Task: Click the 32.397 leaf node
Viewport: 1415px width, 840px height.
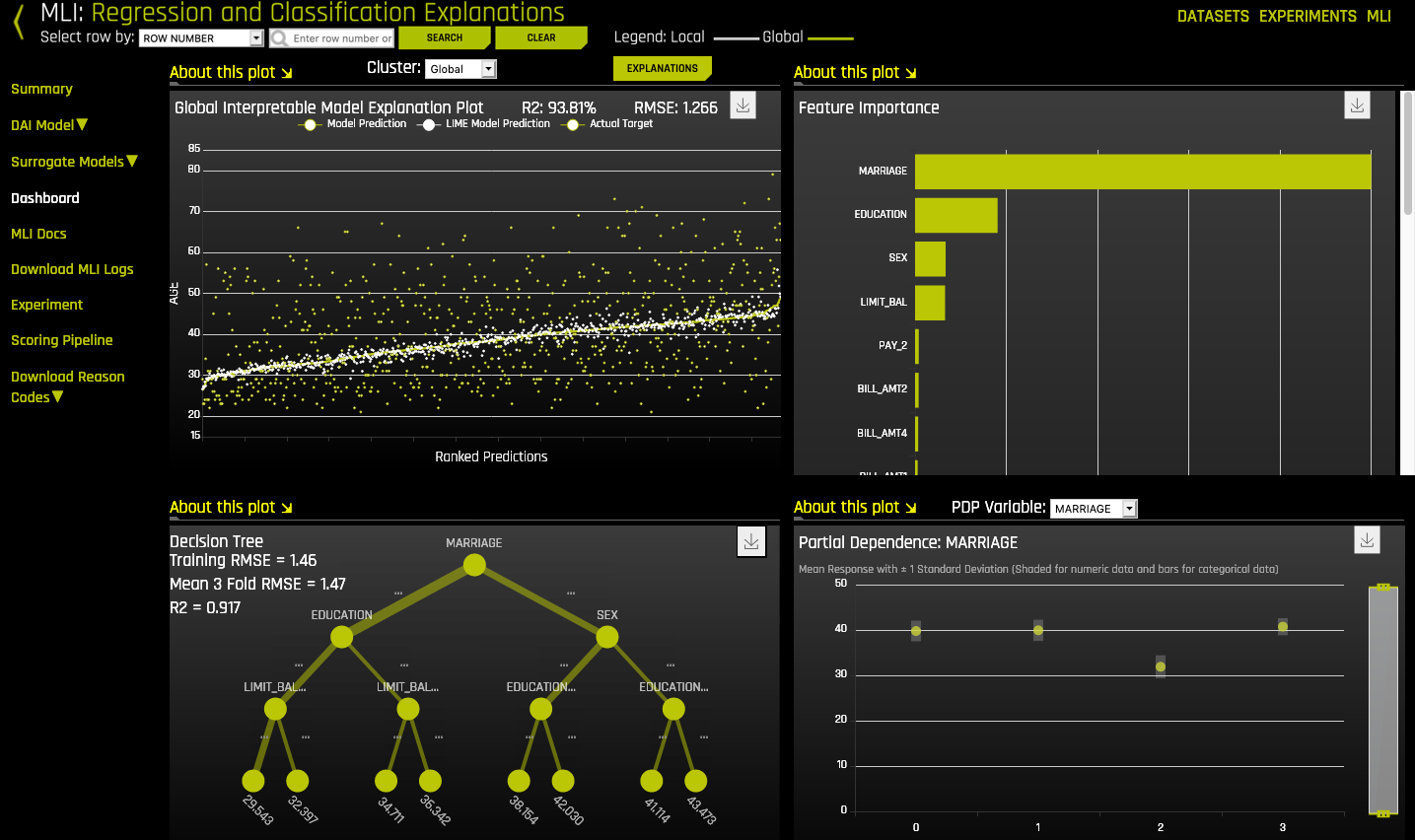Action: [297, 781]
